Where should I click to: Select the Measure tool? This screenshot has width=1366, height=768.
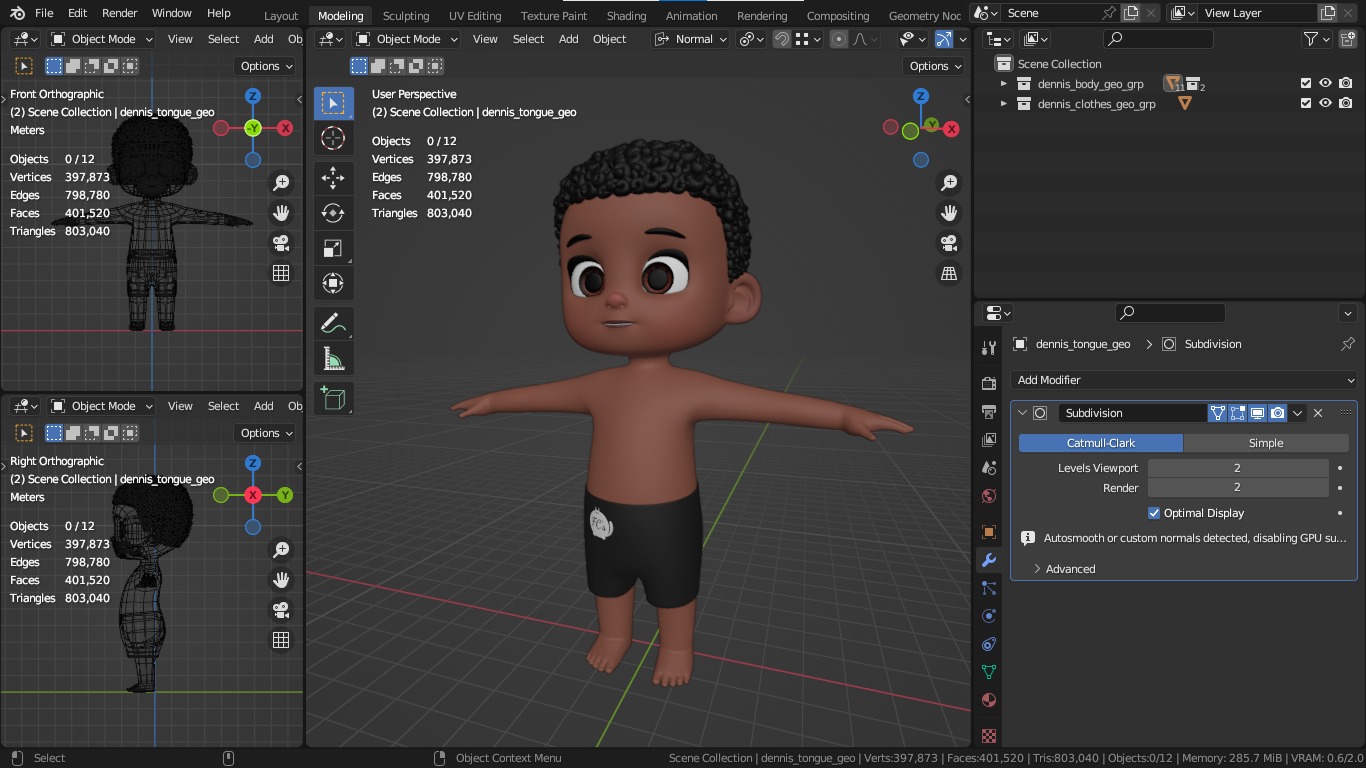(333, 358)
